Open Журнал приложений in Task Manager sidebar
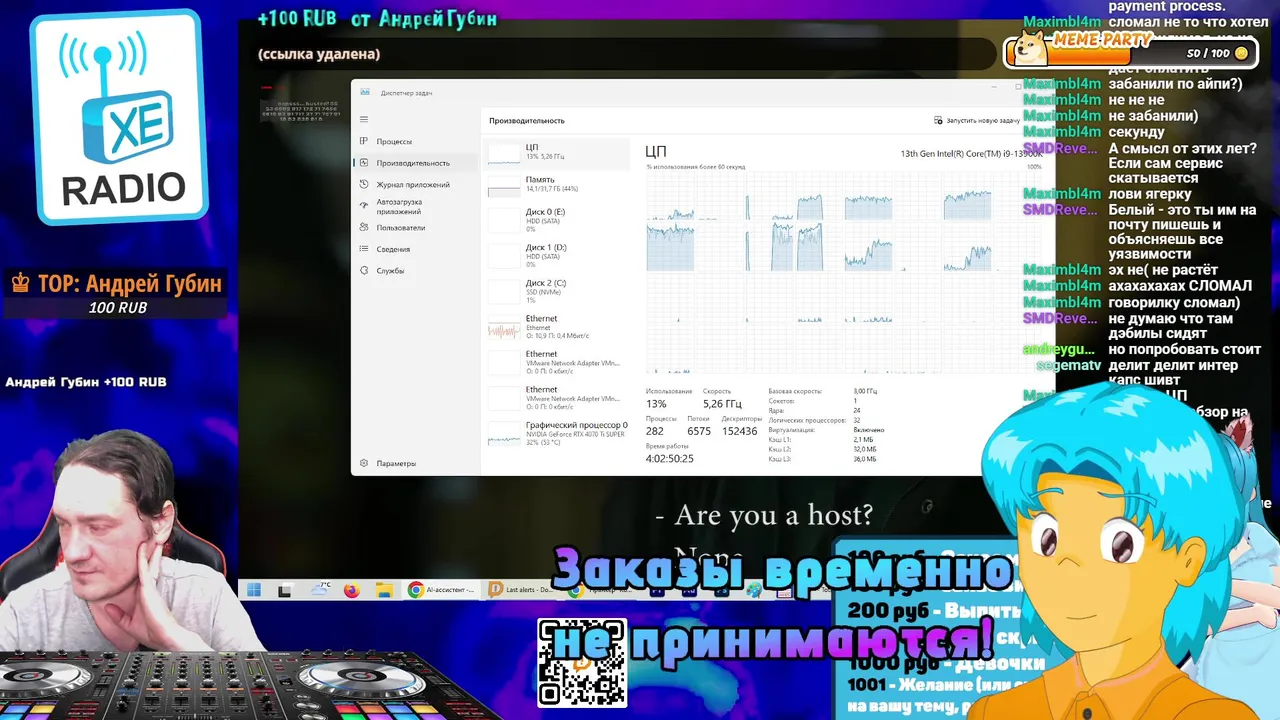Screen dimensions: 1280x720 (x=417, y=185)
